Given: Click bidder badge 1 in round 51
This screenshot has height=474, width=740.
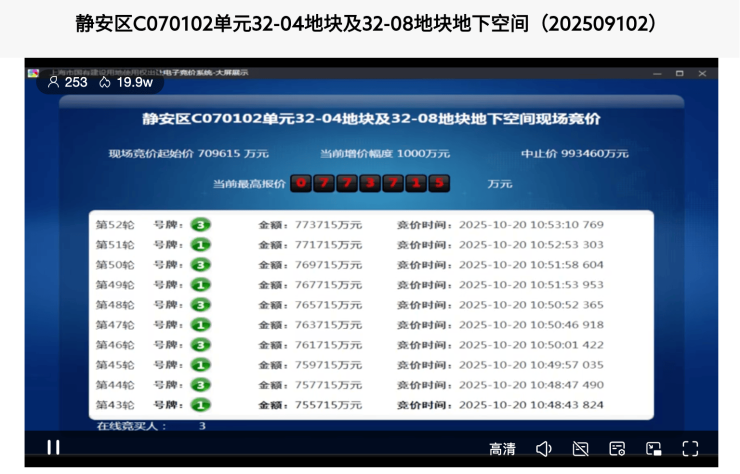Looking at the screenshot, I should pyautogui.click(x=201, y=245).
